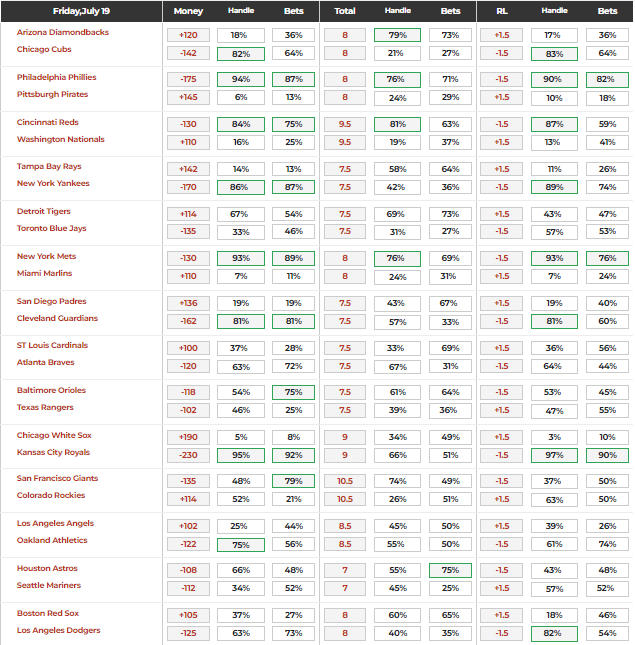Click the Royals 97% run line handle
The image size is (635, 645).
[x=554, y=455]
